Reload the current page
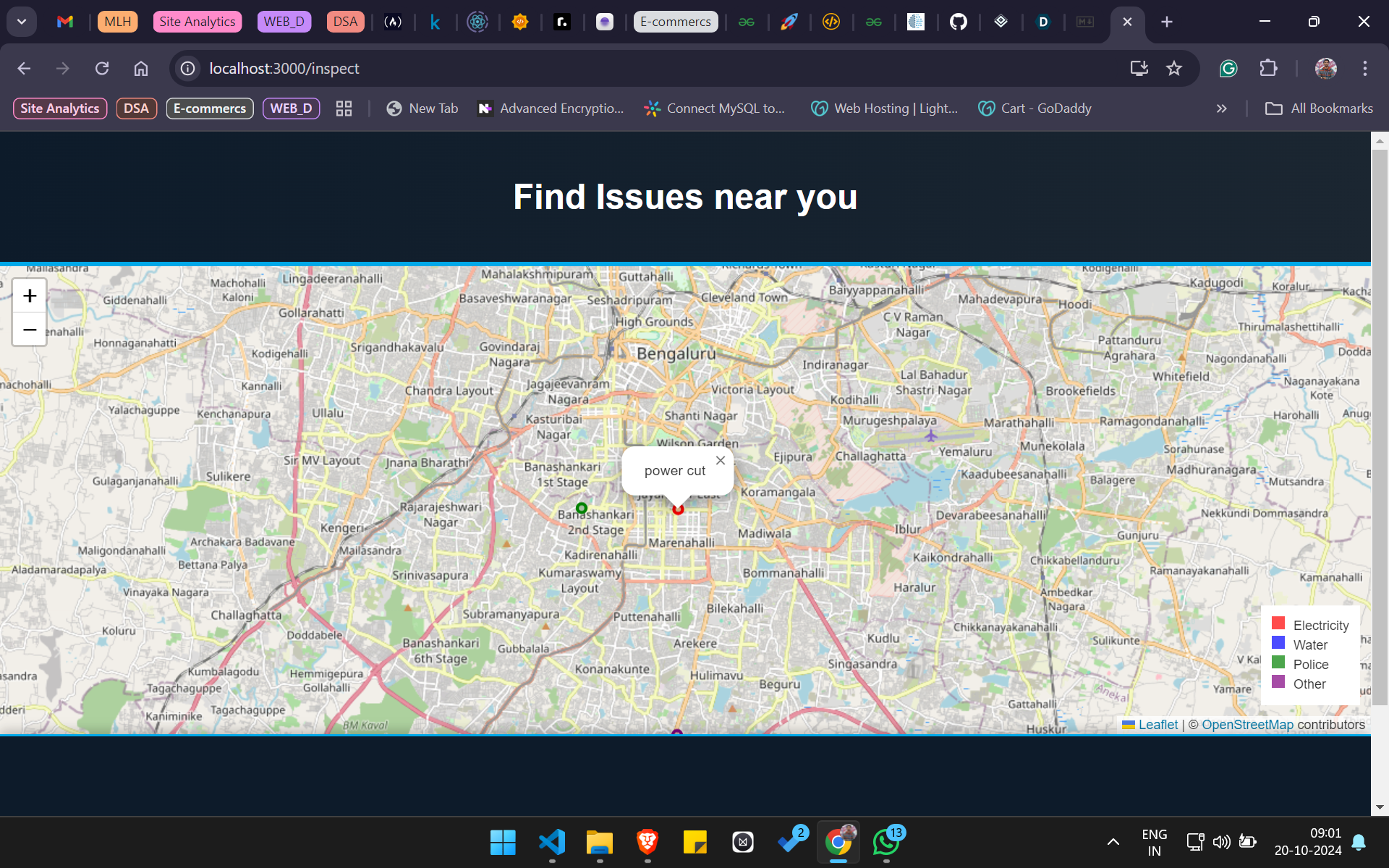 [x=102, y=68]
